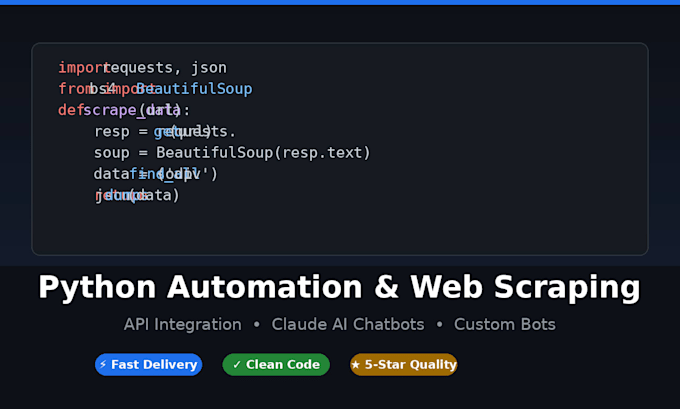Click the 'find_all' data code line
Screen dimensions: 680x409
pos(156,174)
